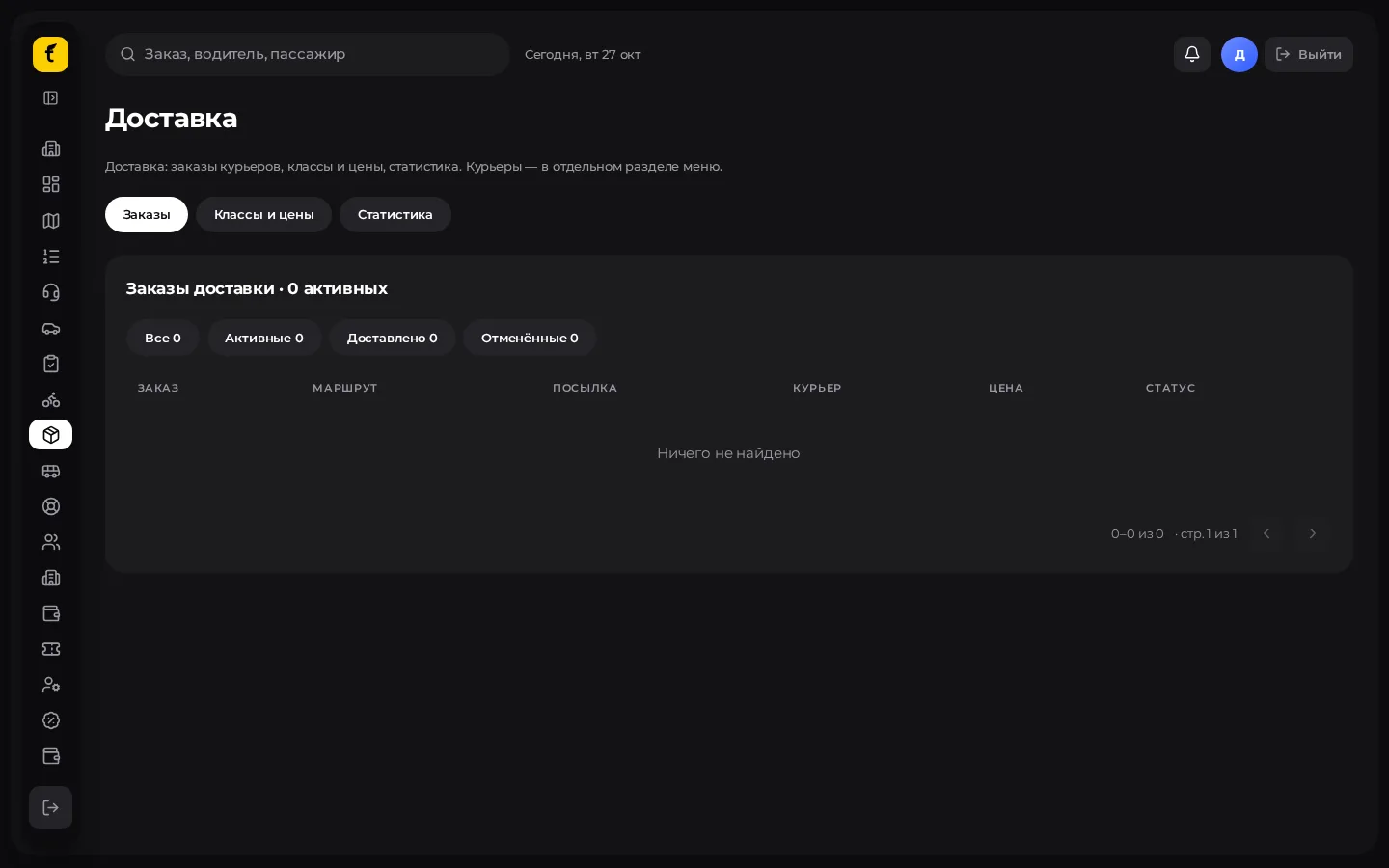The width and height of the screenshot is (1389, 868).
Task: Open the numbered list icon in sidebar
Action: [x=51, y=257]
